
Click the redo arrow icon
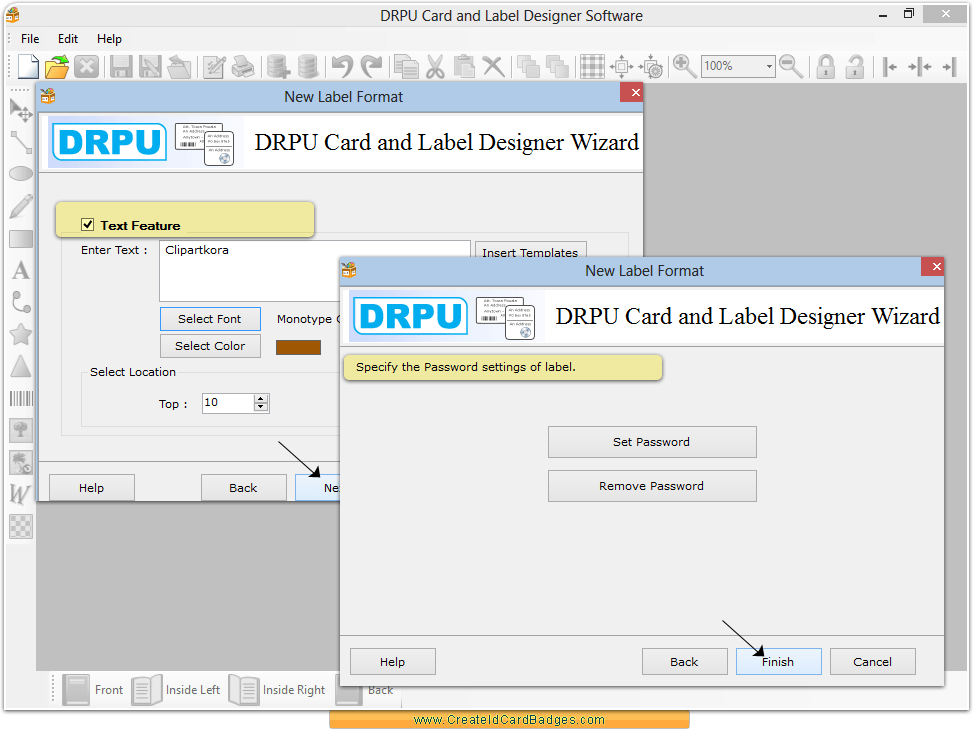click(372, 66)
